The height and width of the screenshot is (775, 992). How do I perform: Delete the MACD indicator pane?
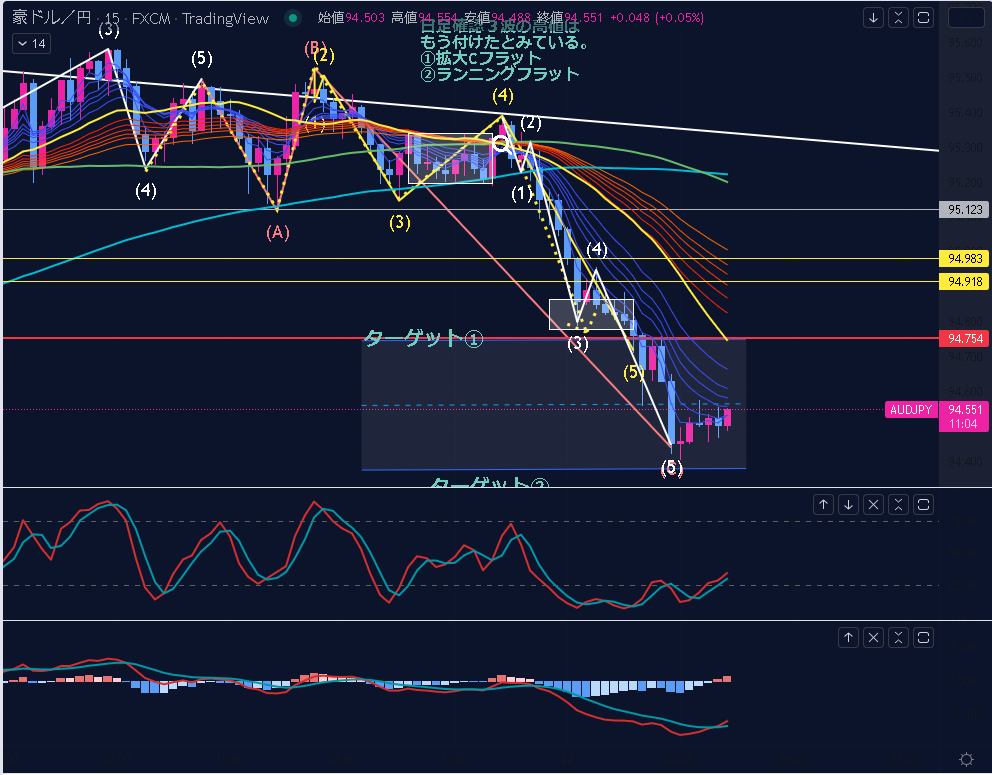(x=873, y=637)
